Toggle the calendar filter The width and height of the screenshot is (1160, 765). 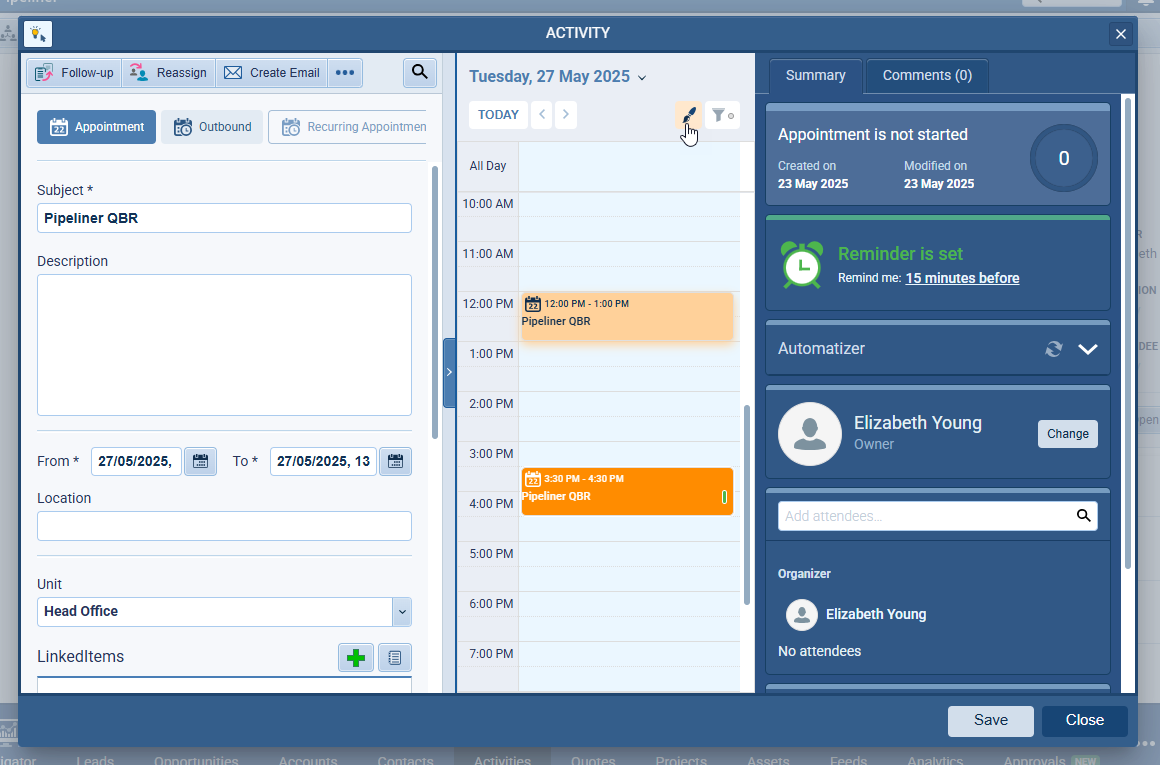(x=722, y=114)
